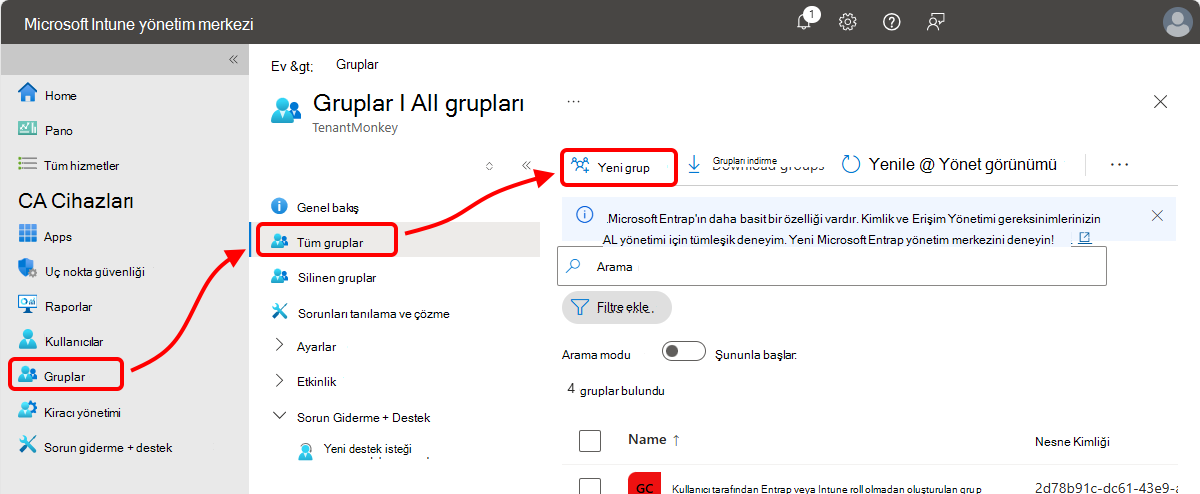Collapse Sorun Giderme + Destek section
The width and height of the screenshot is (1200, 494).
(x=363, y=417)
